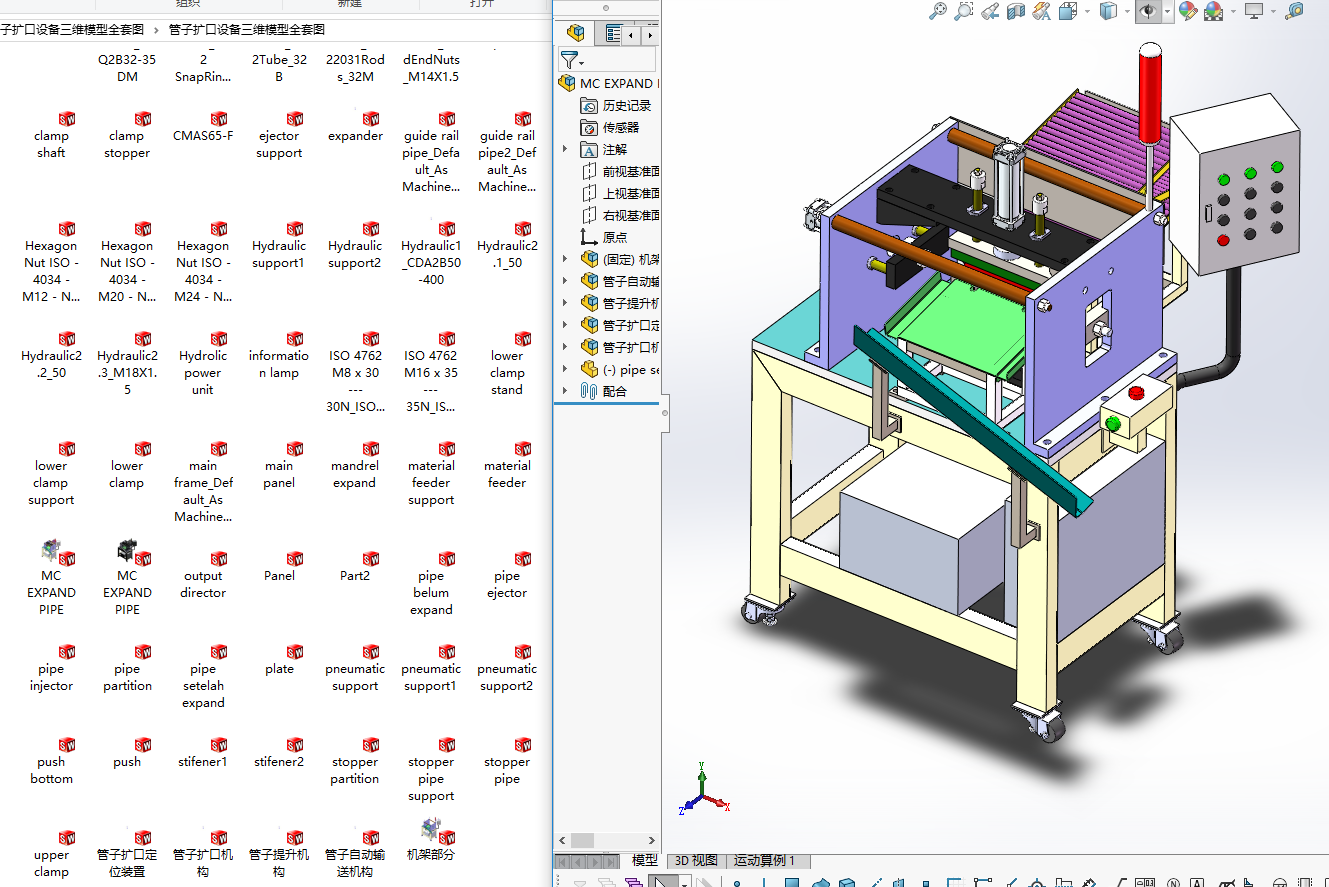Click the Apply Scene icon
This screenshot has height=887, width=1329.
[x=1213, y=11]
